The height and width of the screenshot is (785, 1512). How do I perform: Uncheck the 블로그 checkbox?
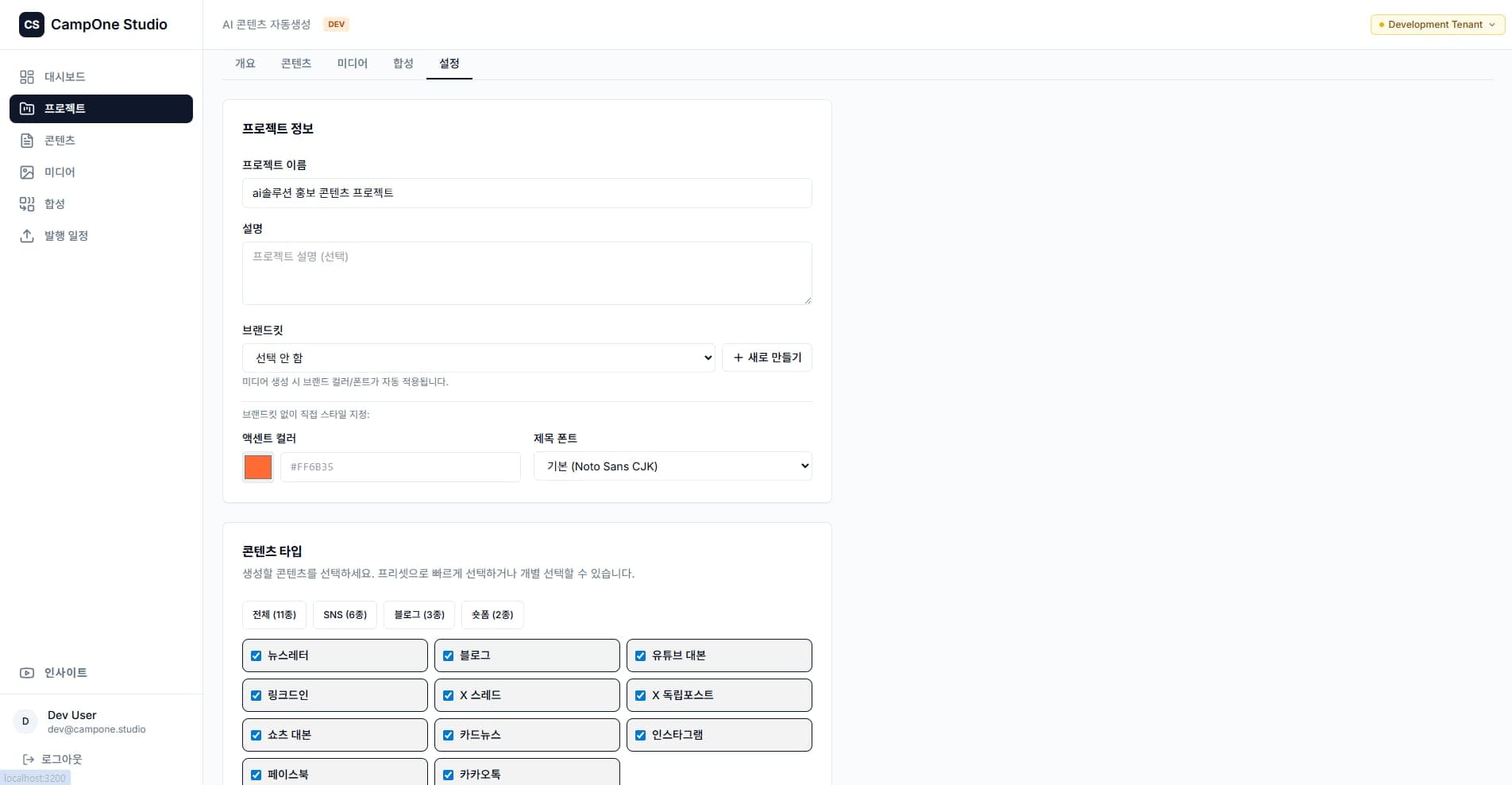[448, 656]
